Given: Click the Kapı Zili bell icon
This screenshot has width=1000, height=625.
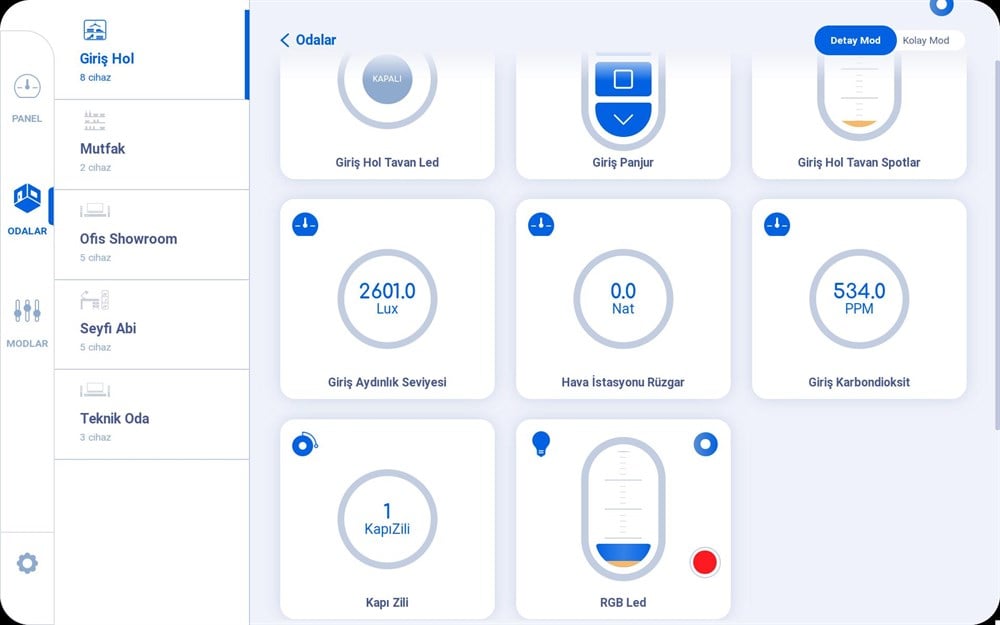Looking at the screenshot, I should [x=305, y=444].
